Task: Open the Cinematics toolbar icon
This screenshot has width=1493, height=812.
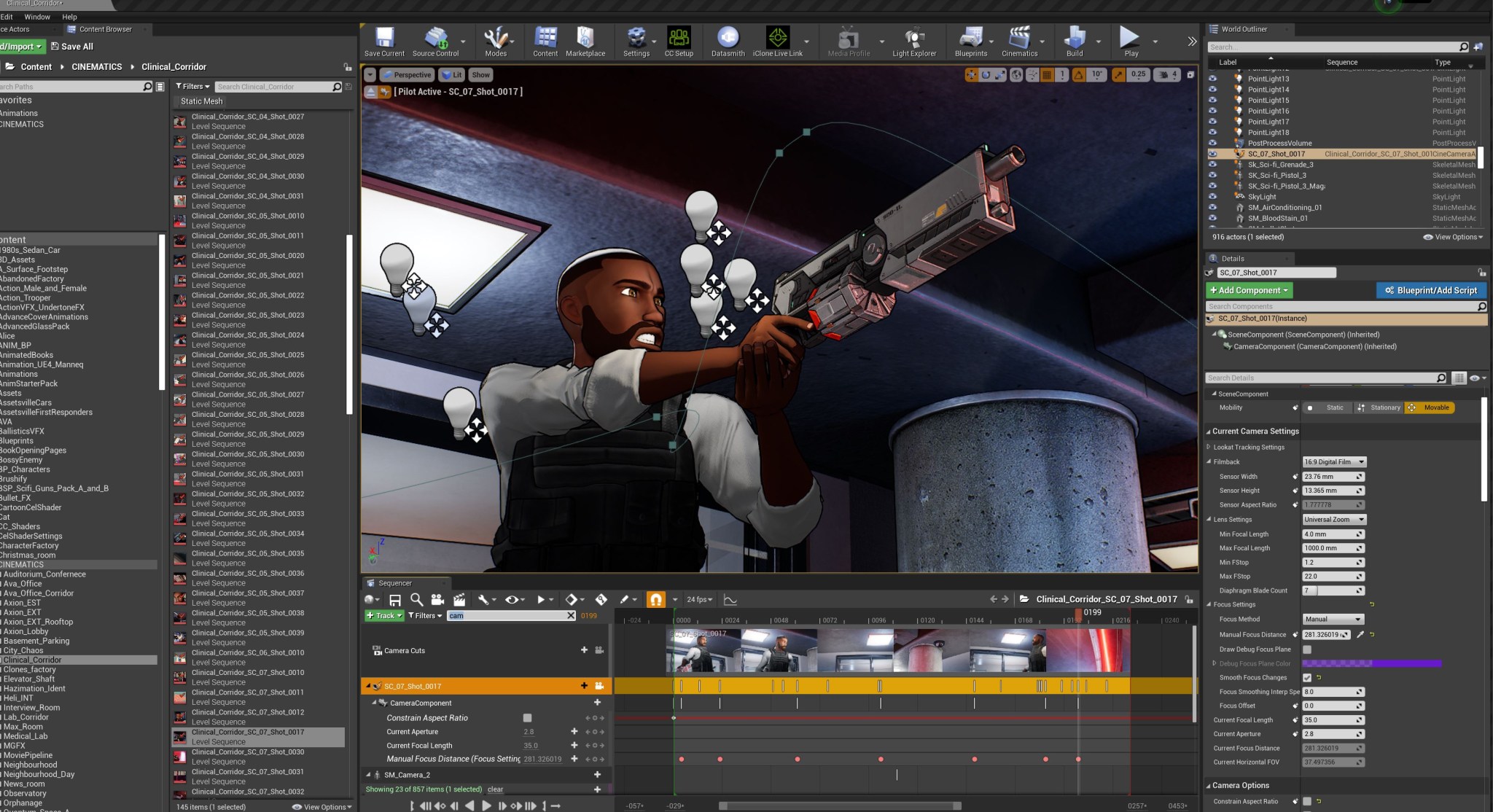Action: click(x=1019, y=36)
